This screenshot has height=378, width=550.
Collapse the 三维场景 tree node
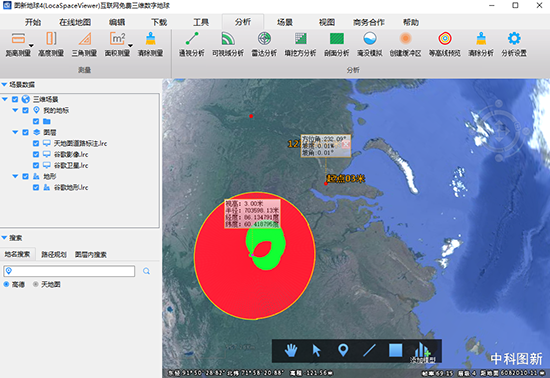5,99
